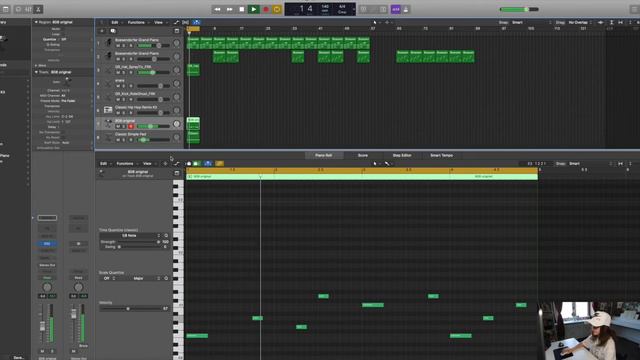Adjust the master volume slider
This screenshot has width=640, height=360.
(x=519, y=9)
